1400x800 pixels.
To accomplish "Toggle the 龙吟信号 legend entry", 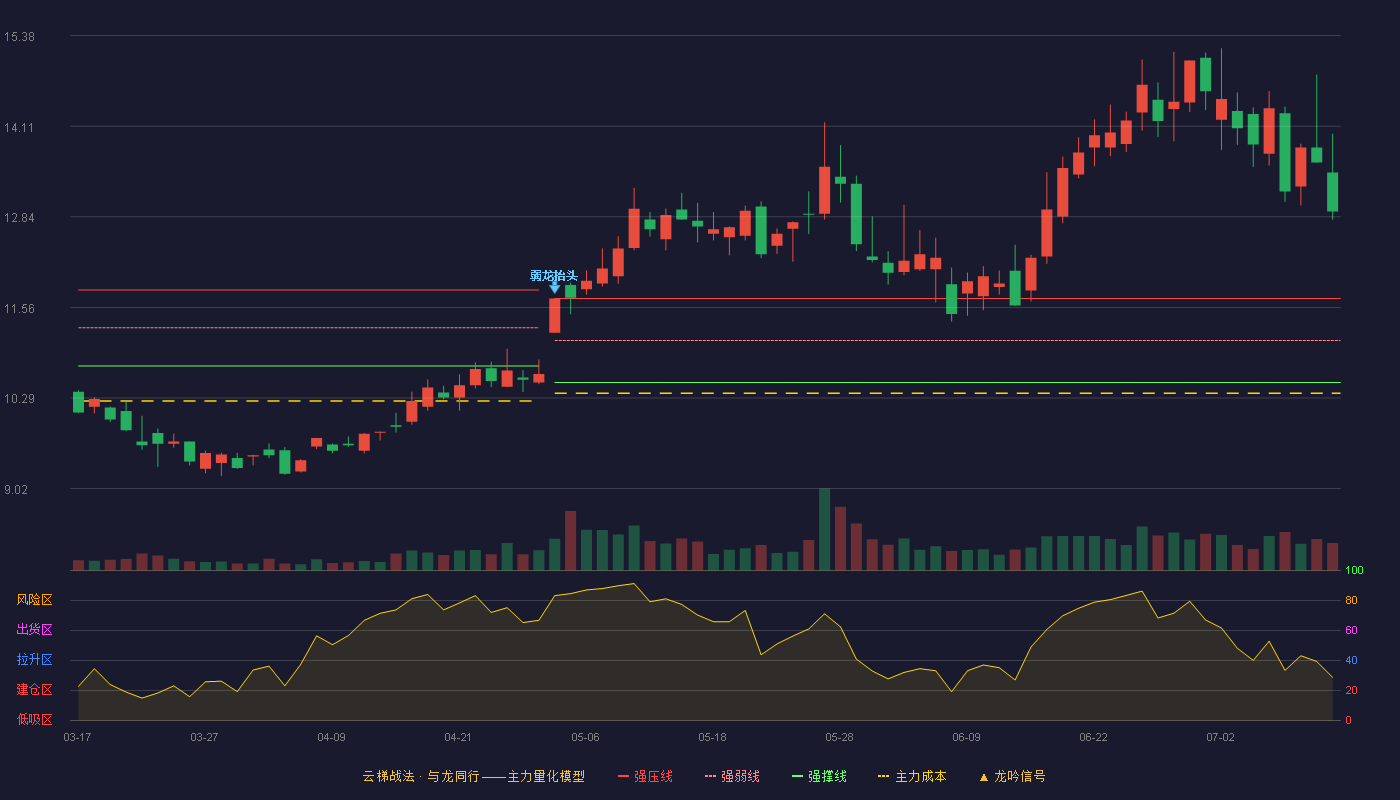I will pyautogui.click(x=1012, y=776).
